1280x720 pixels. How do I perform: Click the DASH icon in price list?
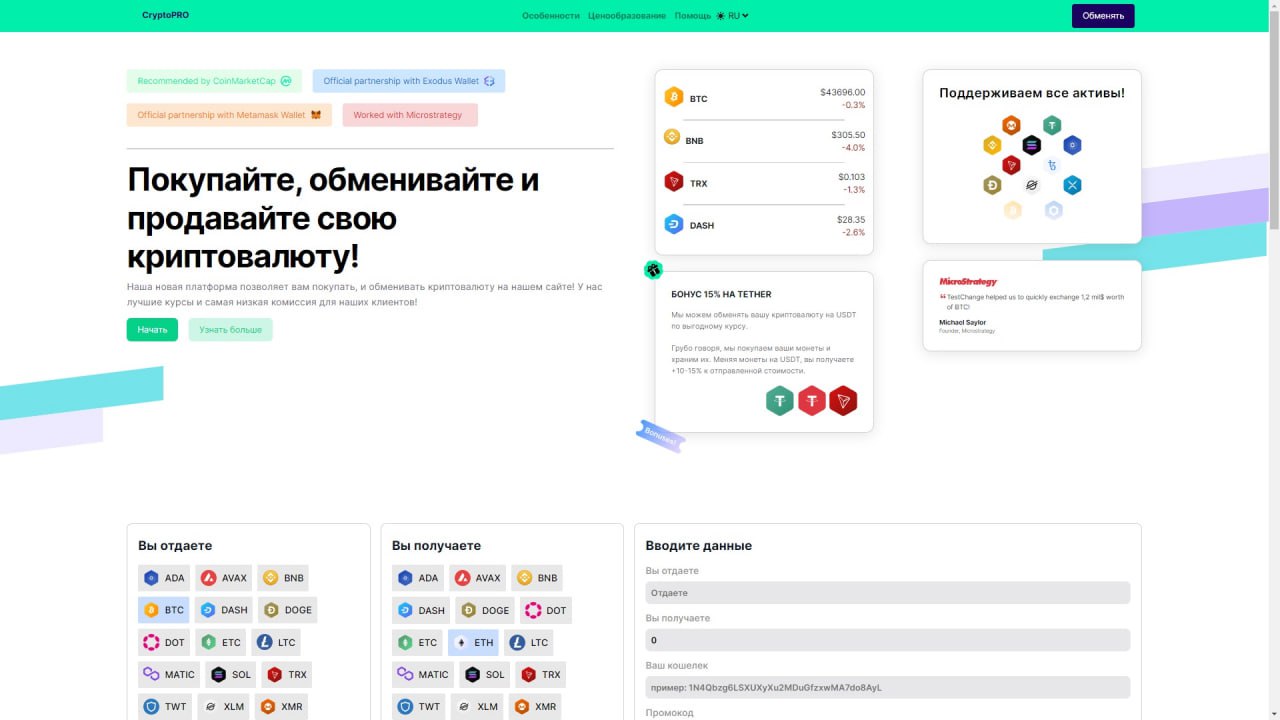tap(673, 225)
